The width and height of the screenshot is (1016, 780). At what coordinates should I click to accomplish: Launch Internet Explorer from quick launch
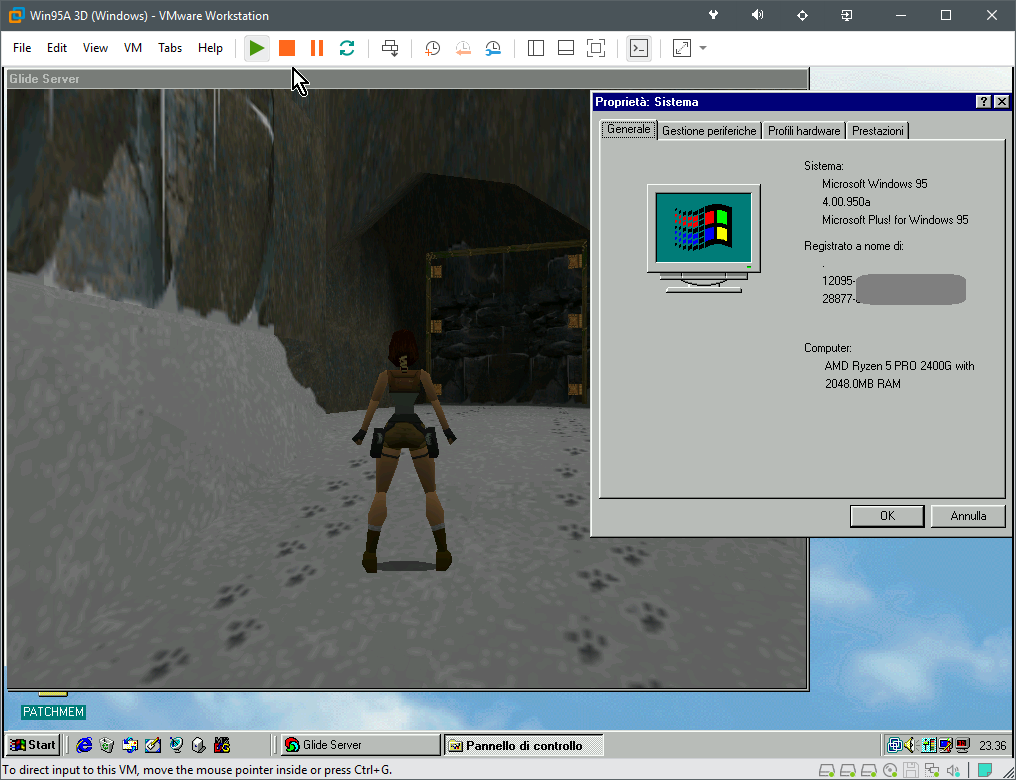tap(84, 745)
